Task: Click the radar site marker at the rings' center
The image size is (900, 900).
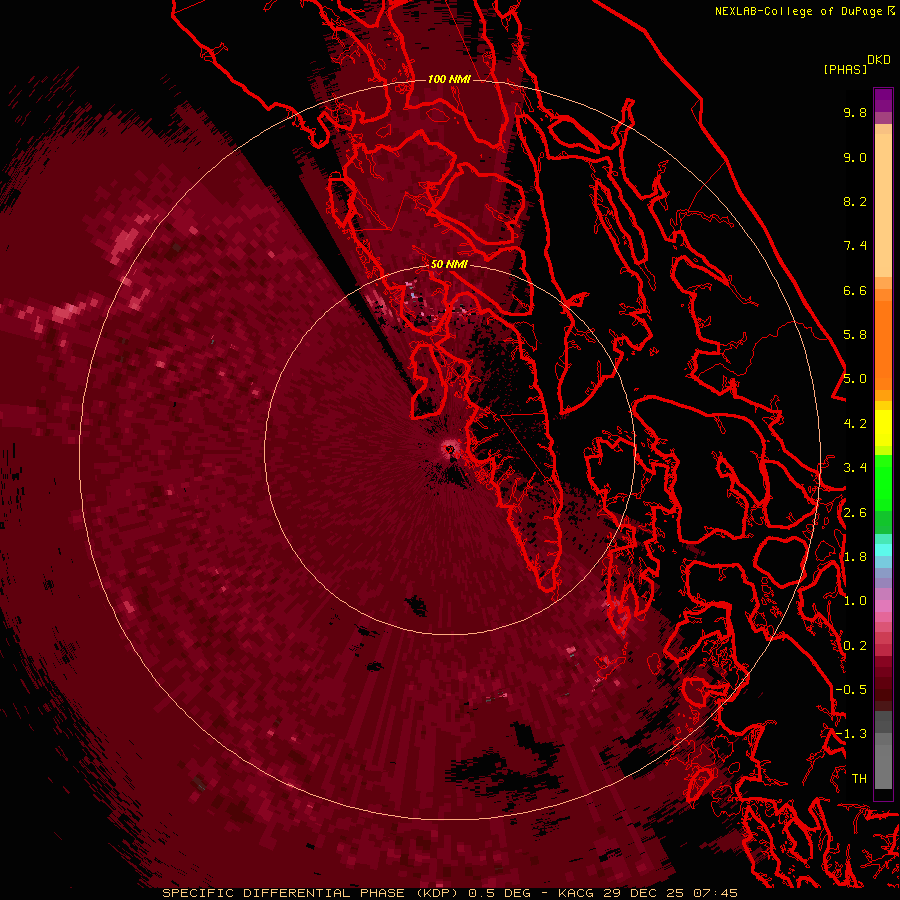Action: pyautogui.click(x=450, y=449)
